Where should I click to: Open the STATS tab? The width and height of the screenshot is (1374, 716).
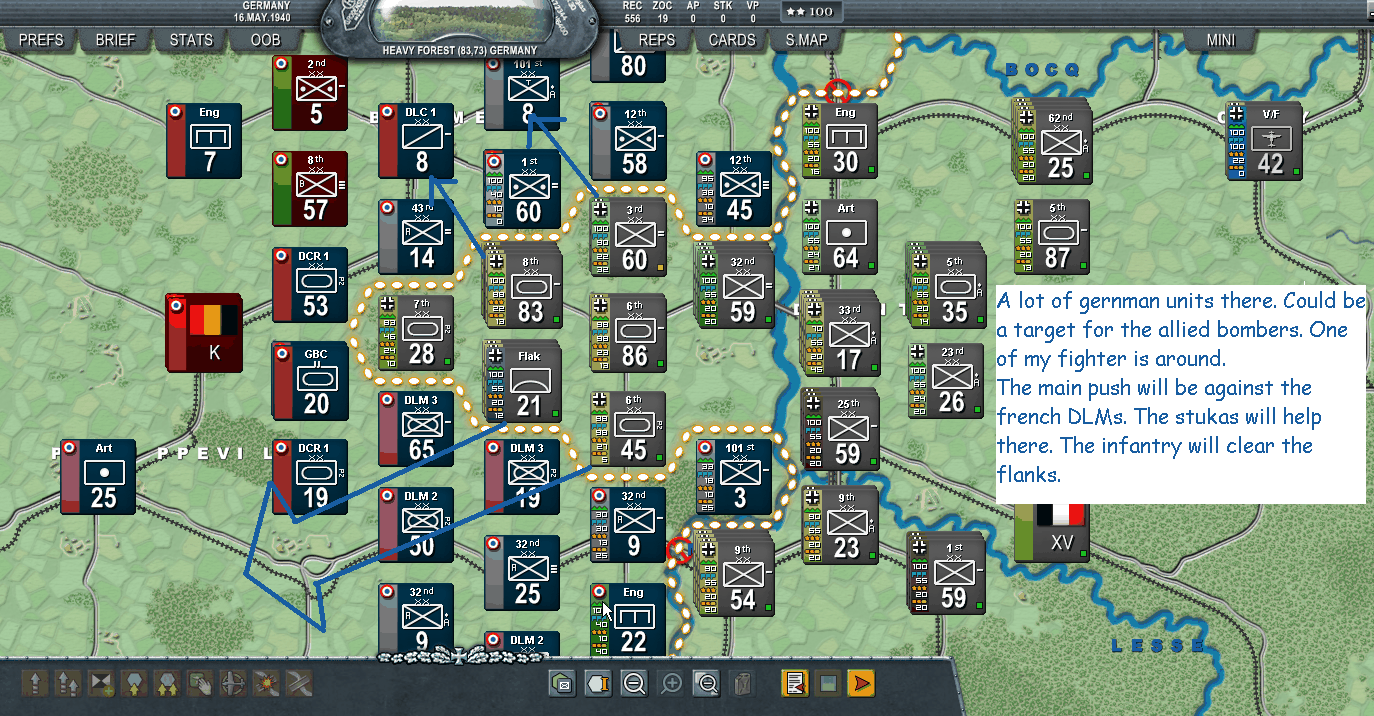click(191, 40)
